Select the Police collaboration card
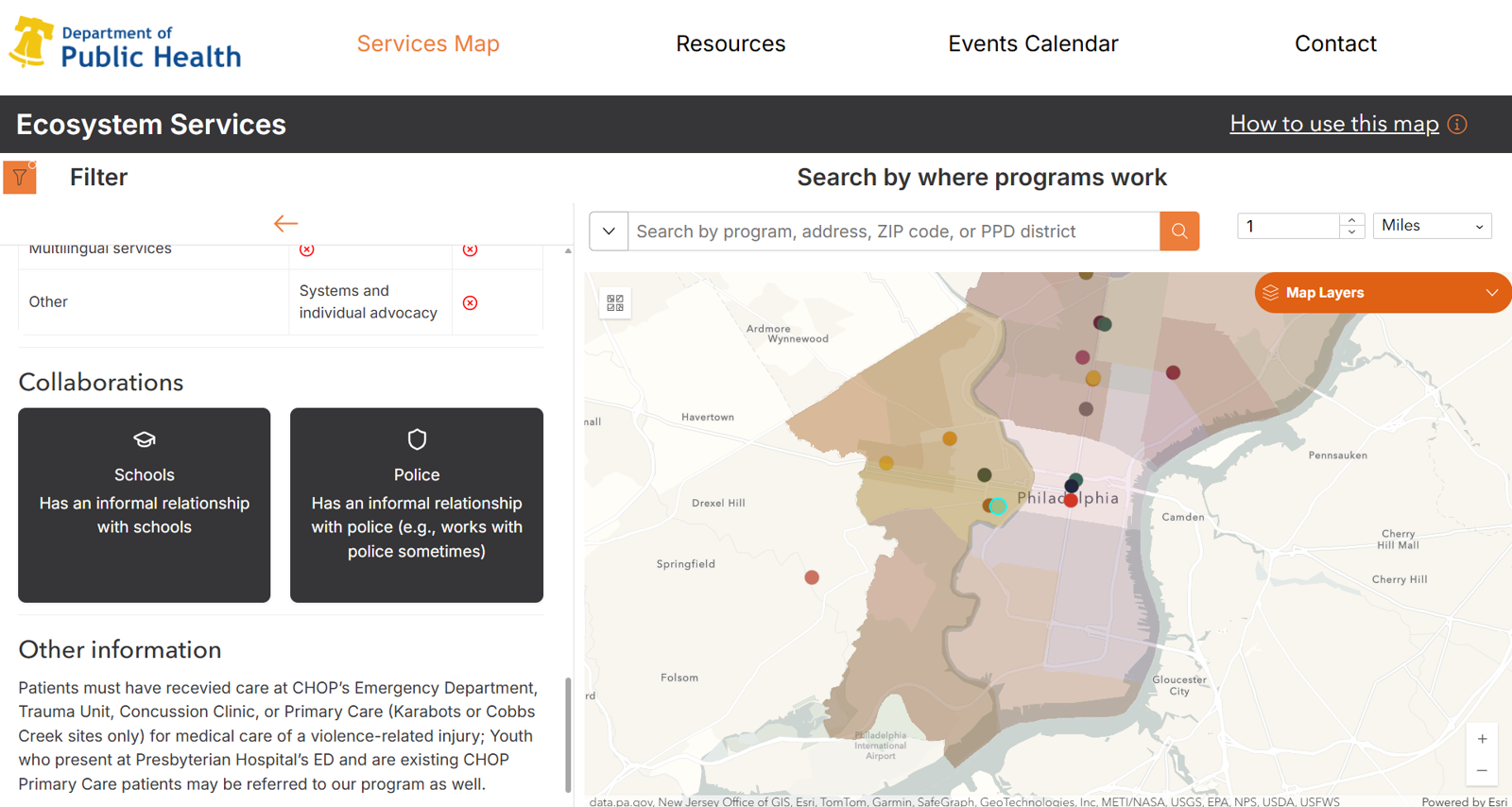This screenshot has width=1512, height=807. 416,505
